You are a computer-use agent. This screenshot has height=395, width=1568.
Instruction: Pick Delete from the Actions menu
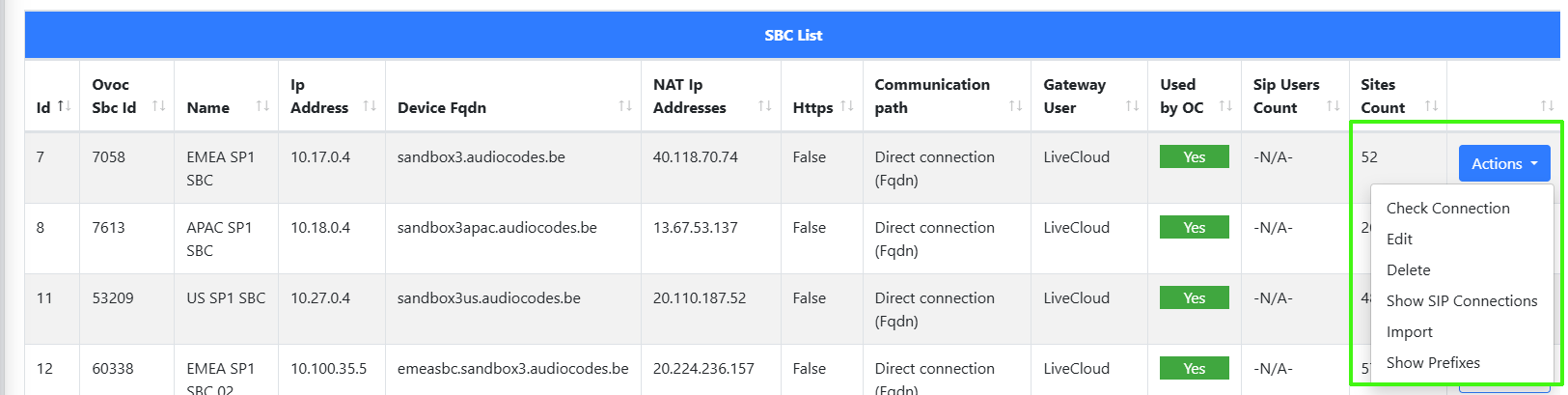point(1408,270)
